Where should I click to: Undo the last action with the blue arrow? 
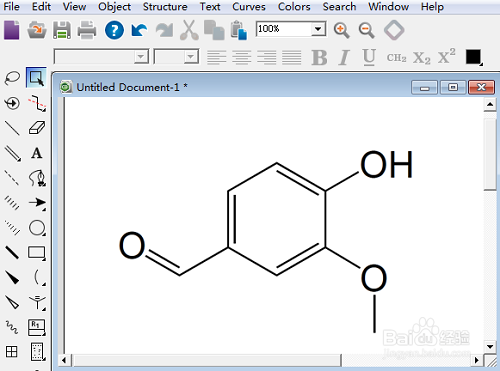pyautogui.click(x=139, y=30)
